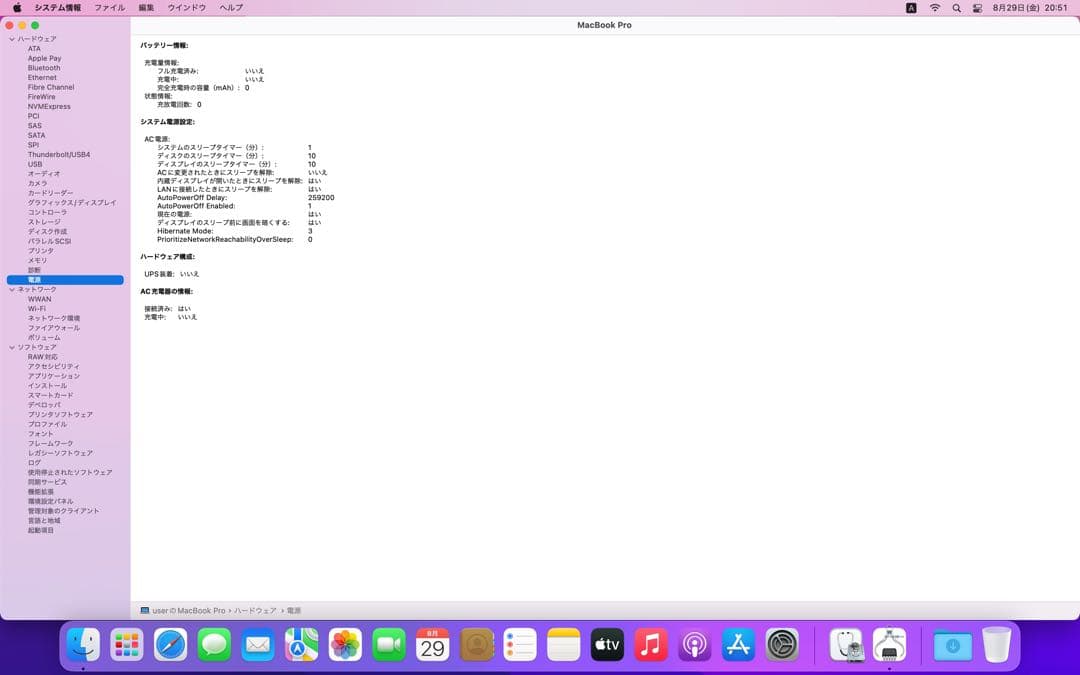Select Thunderbolt/USB4 in the sidebar

[58, 155]
